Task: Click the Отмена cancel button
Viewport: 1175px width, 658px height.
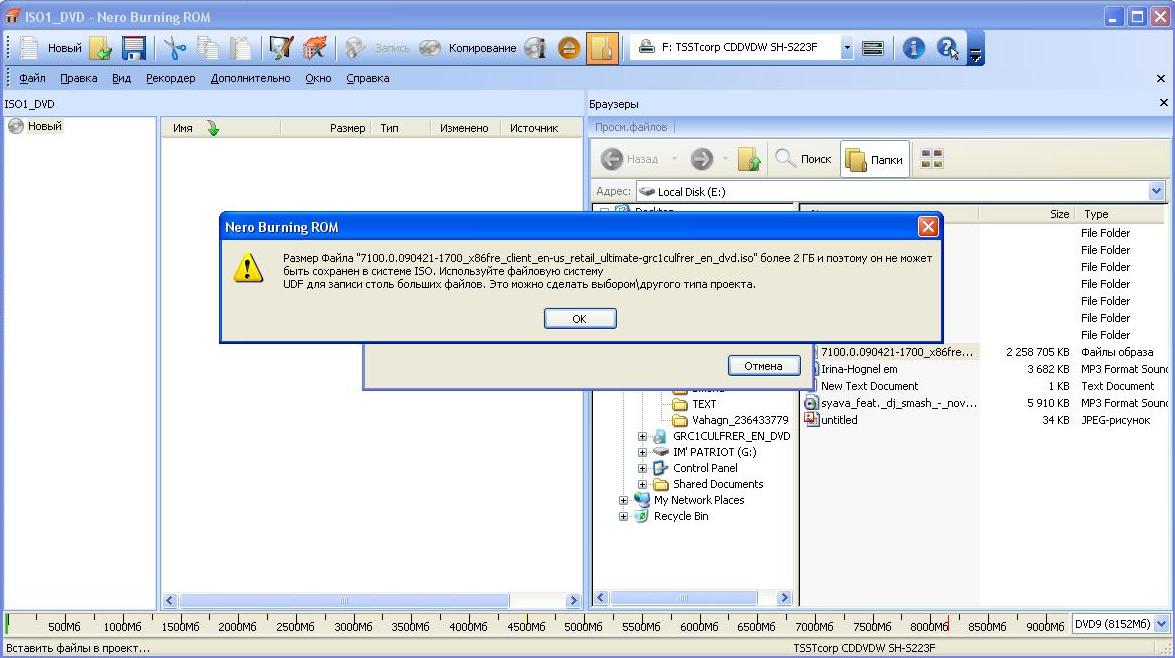Action: (763, 366)
